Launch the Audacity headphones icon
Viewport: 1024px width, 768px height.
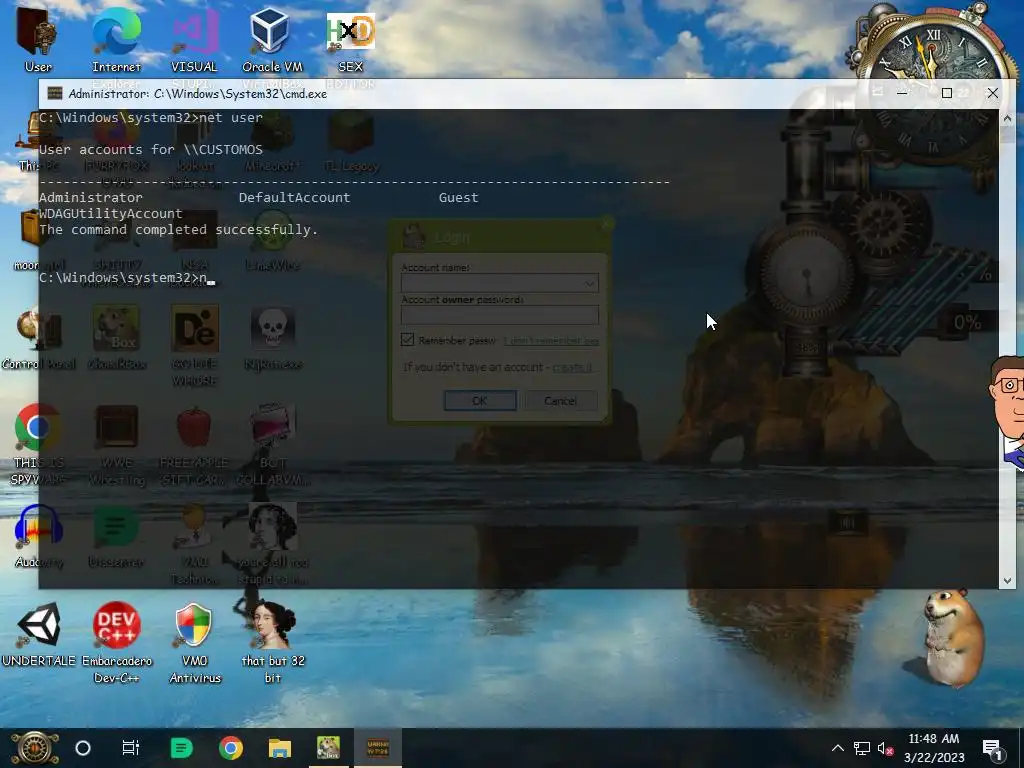click(x=38, y=532)
